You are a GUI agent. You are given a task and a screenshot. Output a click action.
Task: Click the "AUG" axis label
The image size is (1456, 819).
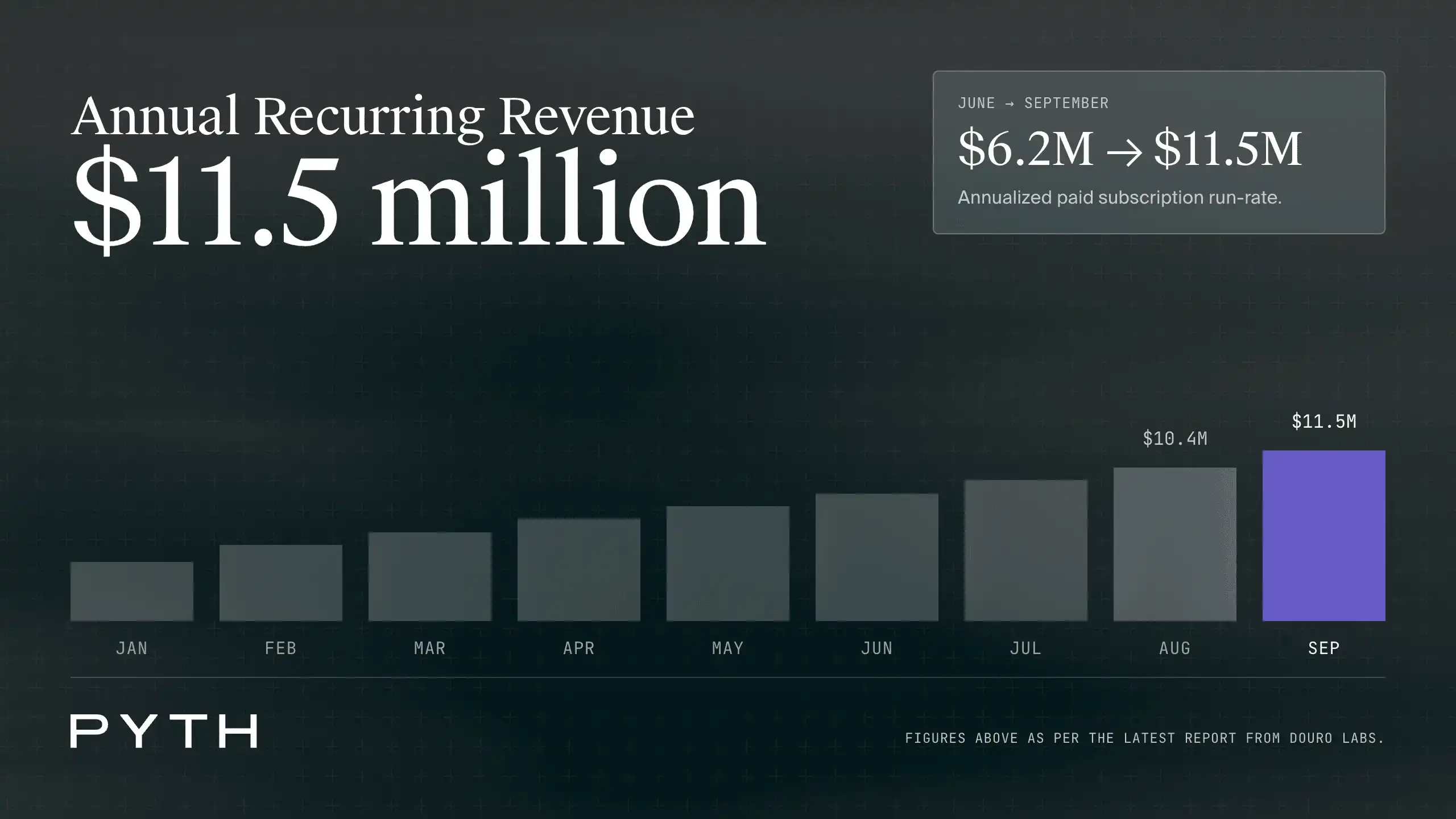[x=1174, y=648]
